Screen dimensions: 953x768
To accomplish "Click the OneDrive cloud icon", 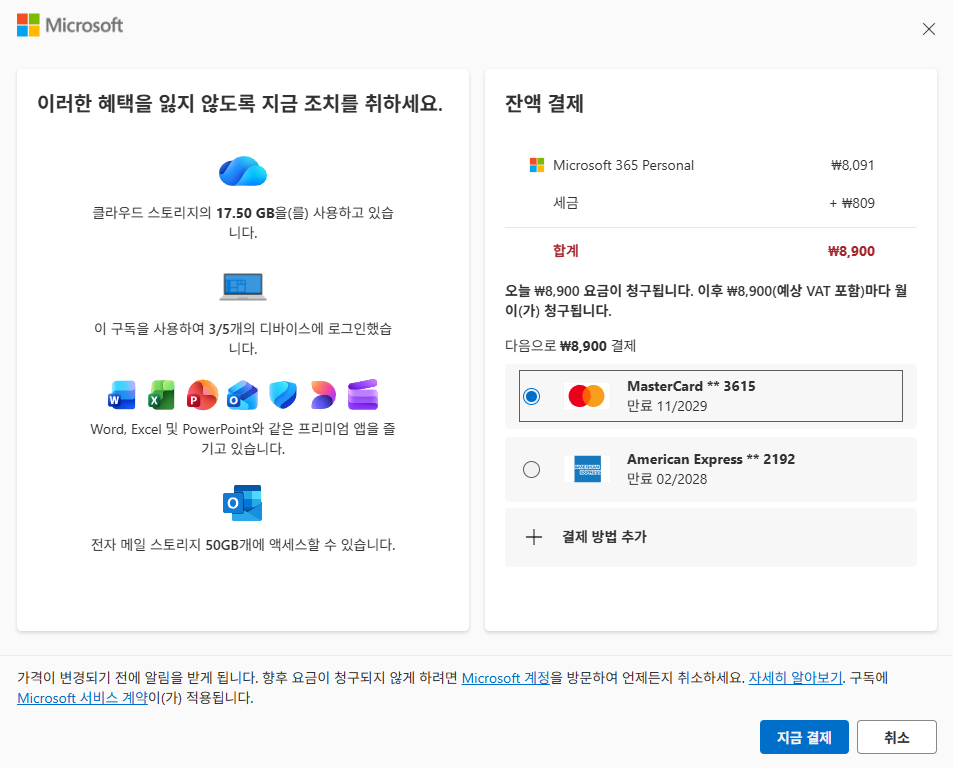I will tap(243, 171).
